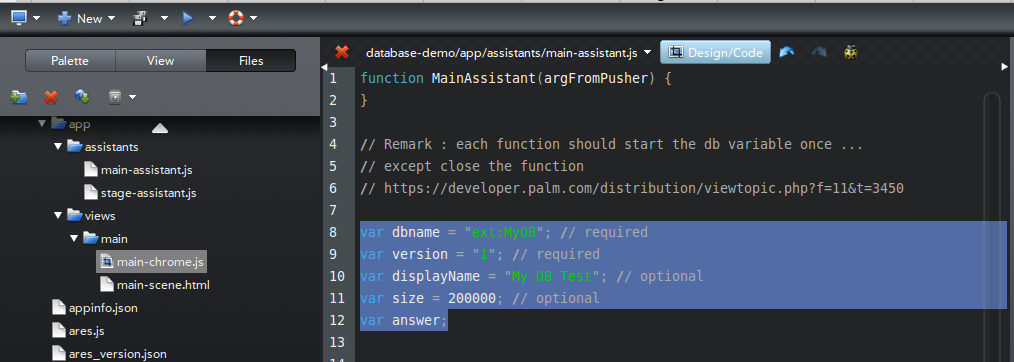The height and width of the screenshot is (362, 1014).
Task: Click the blue Run play icon
Action: point(188,18)
